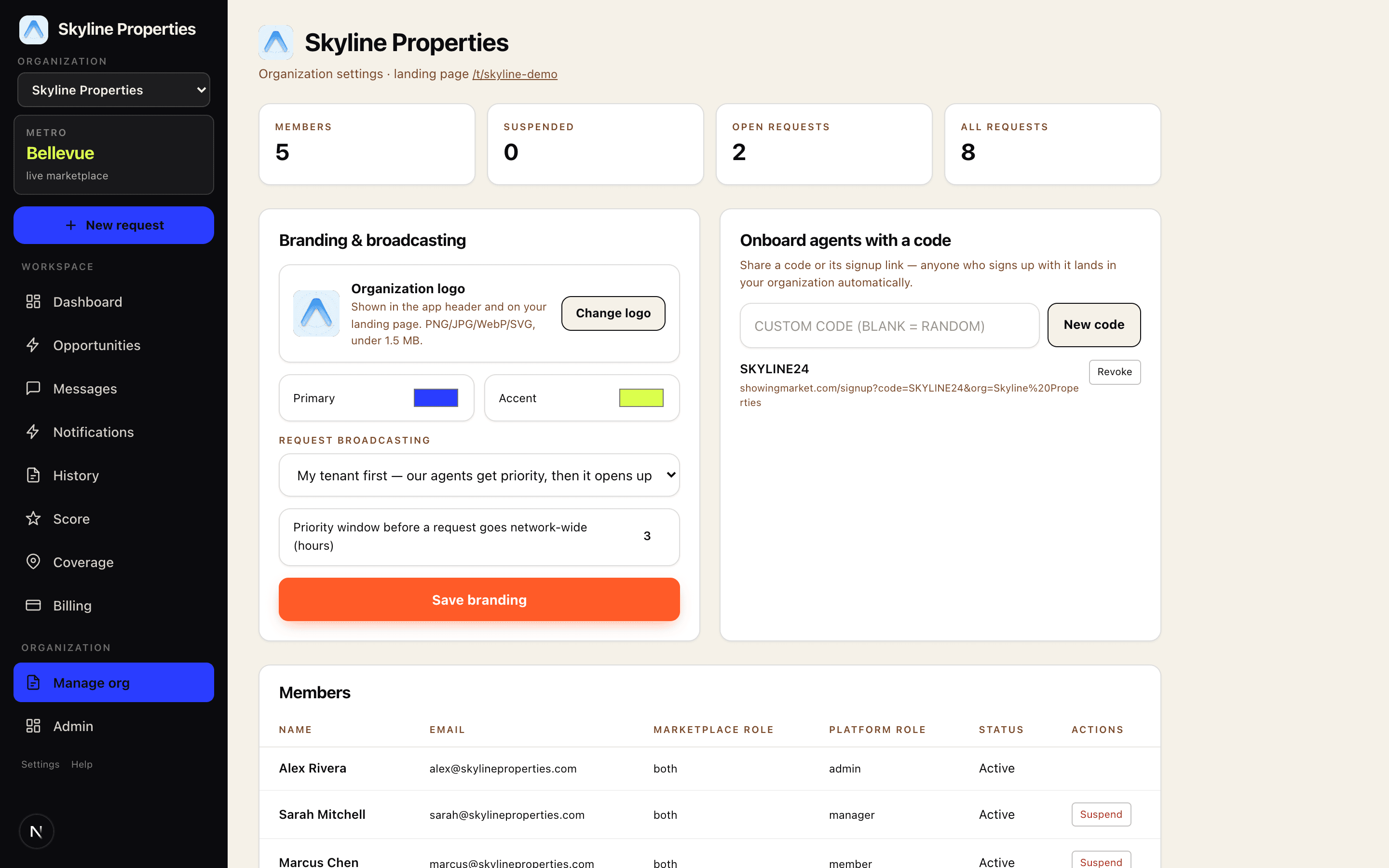
Task: Click the Manage org label
Action: (x=91, y=682)
